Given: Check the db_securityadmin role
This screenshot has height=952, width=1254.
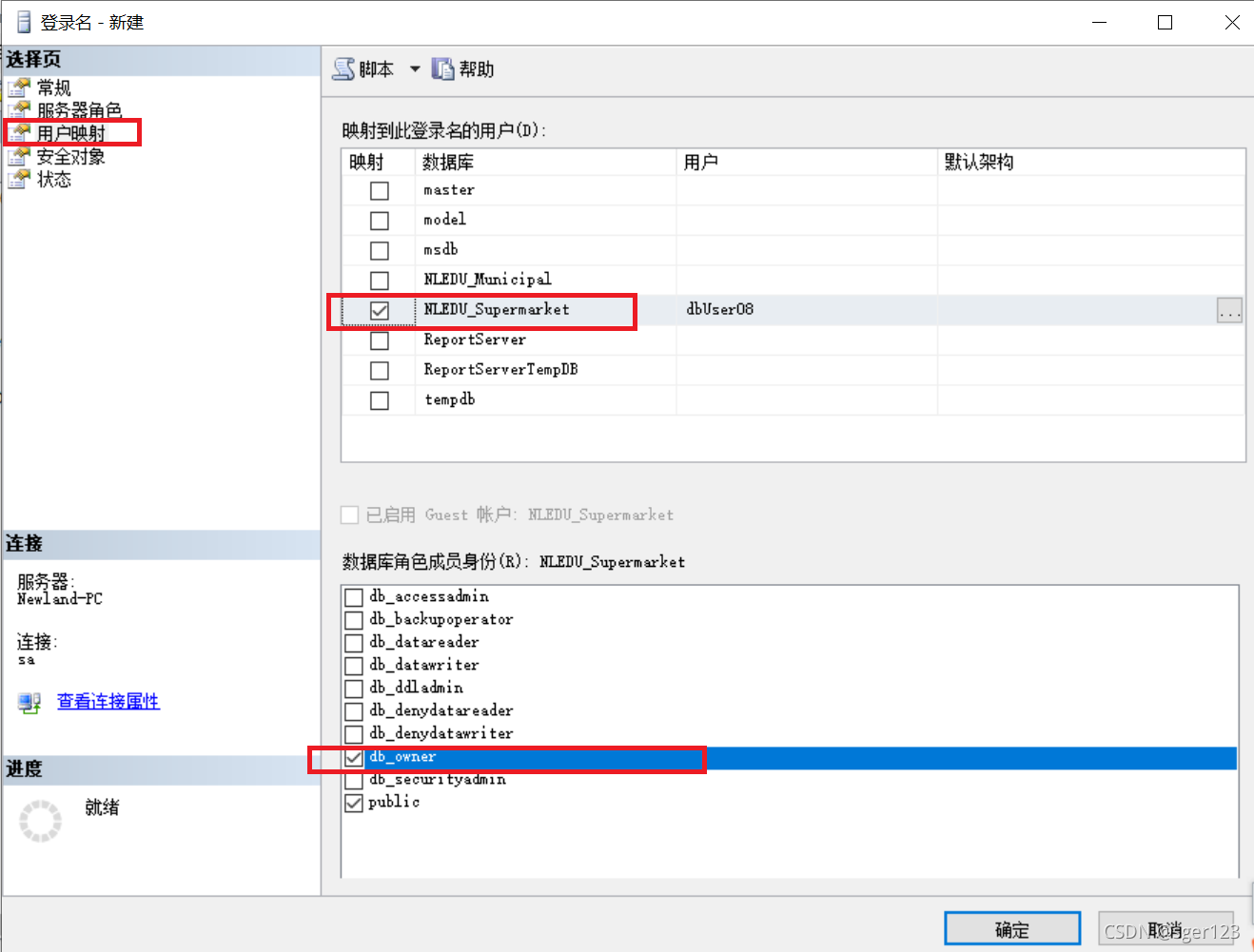Looking at the screenshot, I should pyautogui.click(x=354, y=780).
